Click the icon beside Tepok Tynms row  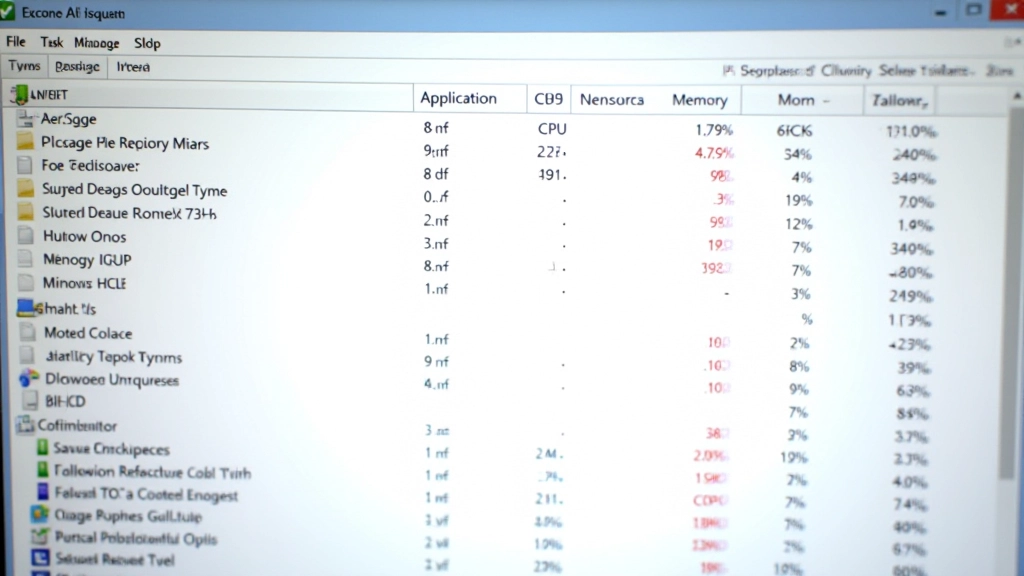click(x=27, y=356)
